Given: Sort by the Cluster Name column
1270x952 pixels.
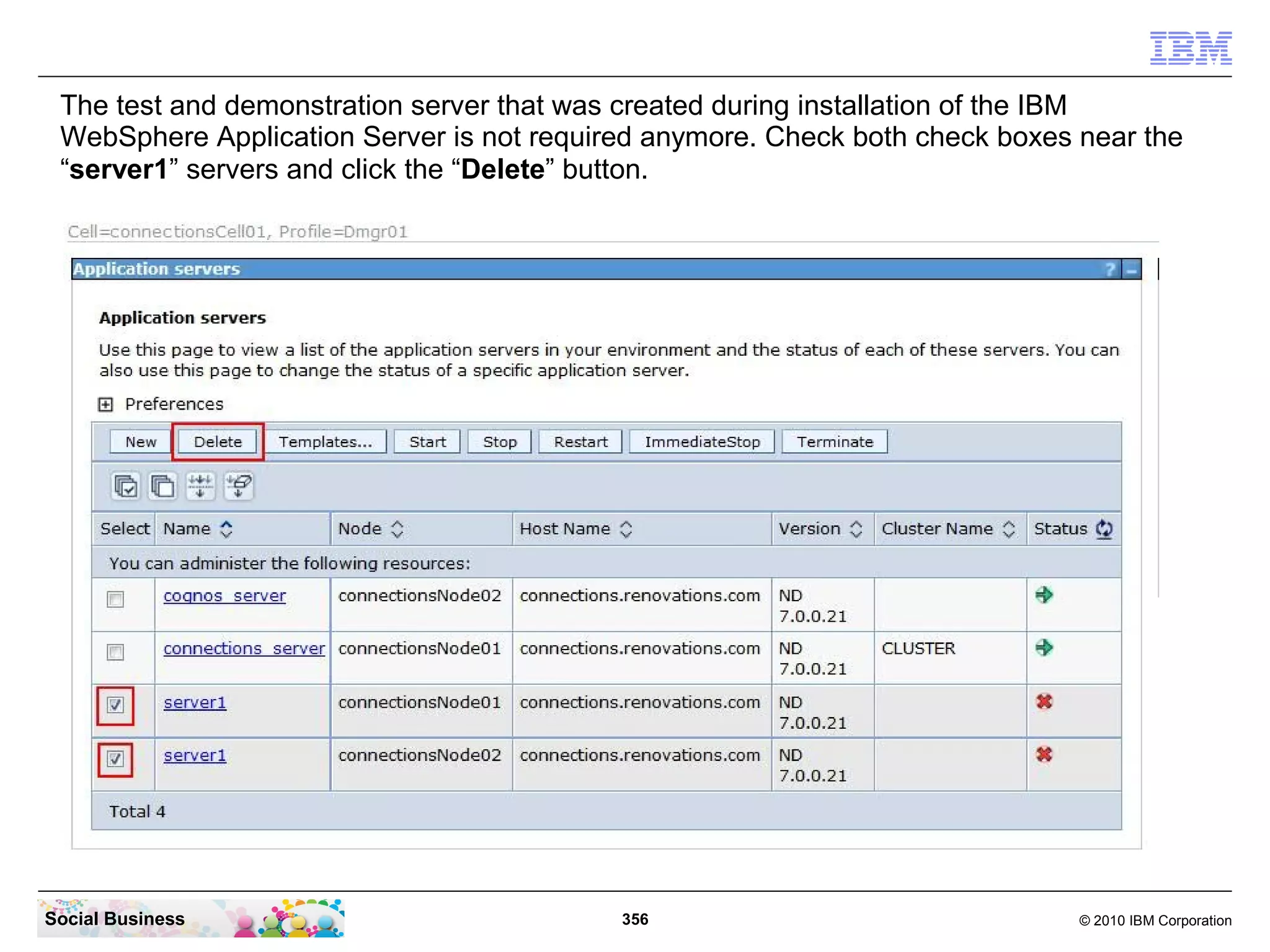Looking at the screenshot, I should click(1009, 529).
